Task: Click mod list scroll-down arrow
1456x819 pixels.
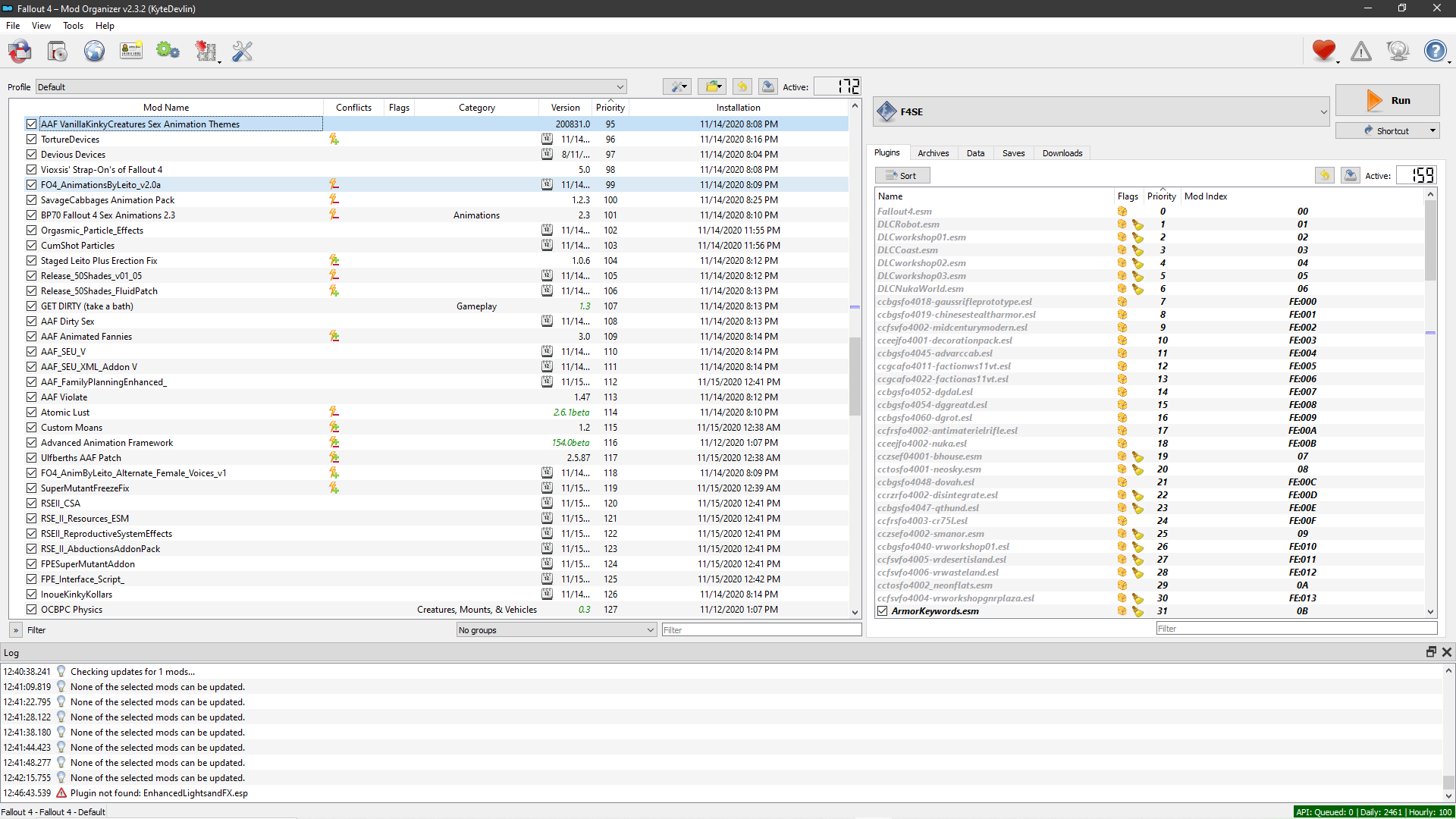Action: (855, 612)
